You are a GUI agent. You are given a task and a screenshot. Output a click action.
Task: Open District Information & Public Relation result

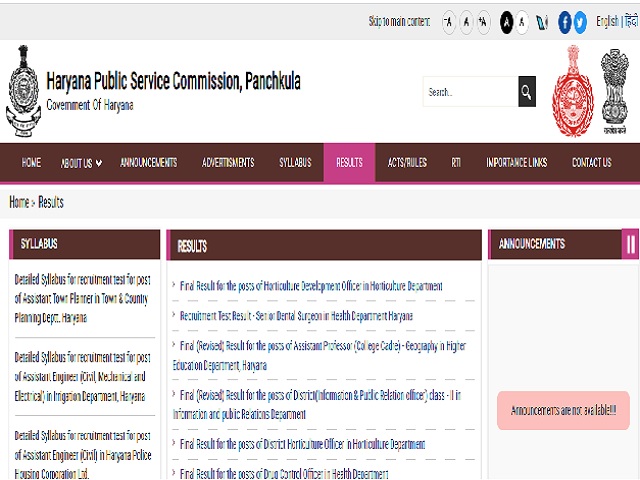point(317,404)
